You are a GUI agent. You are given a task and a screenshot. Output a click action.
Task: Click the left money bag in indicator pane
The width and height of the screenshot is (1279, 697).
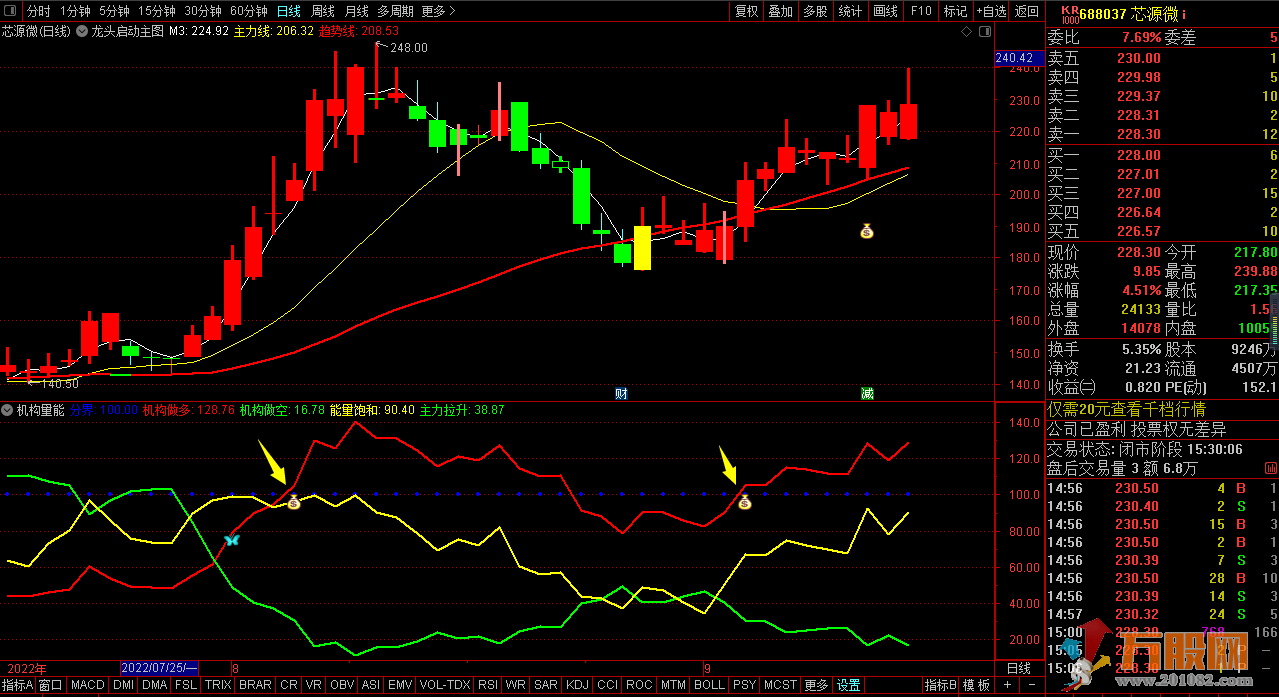(294, 502)
